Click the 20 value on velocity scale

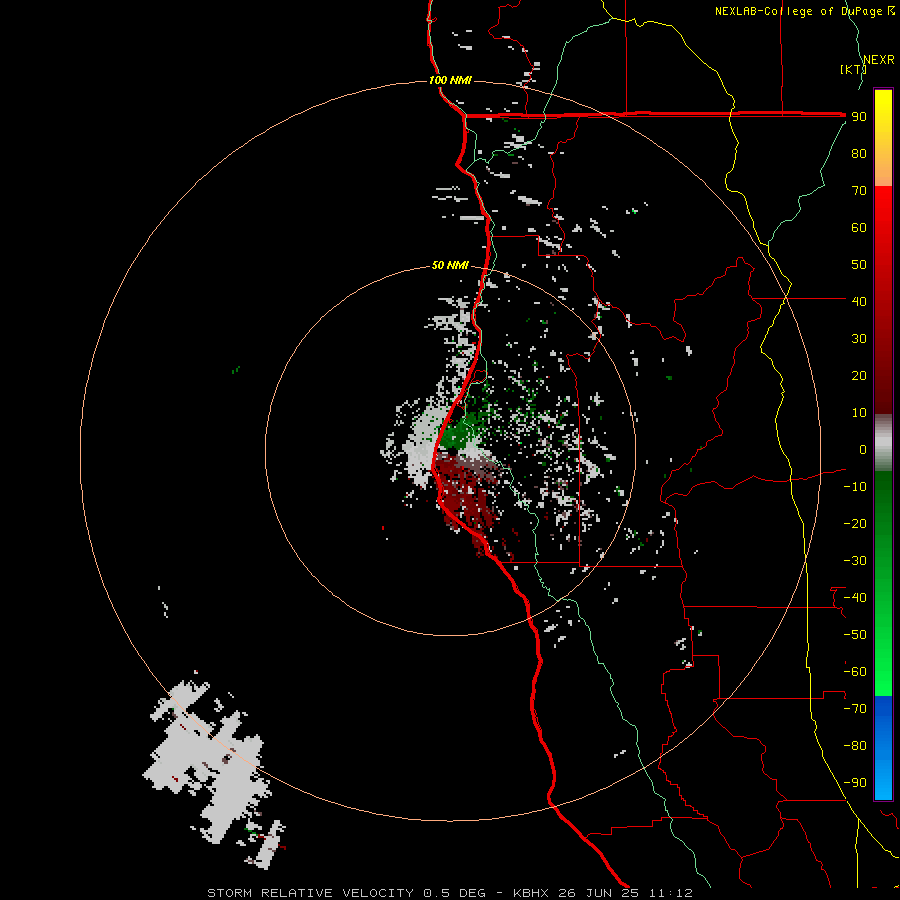pos(859,376)
